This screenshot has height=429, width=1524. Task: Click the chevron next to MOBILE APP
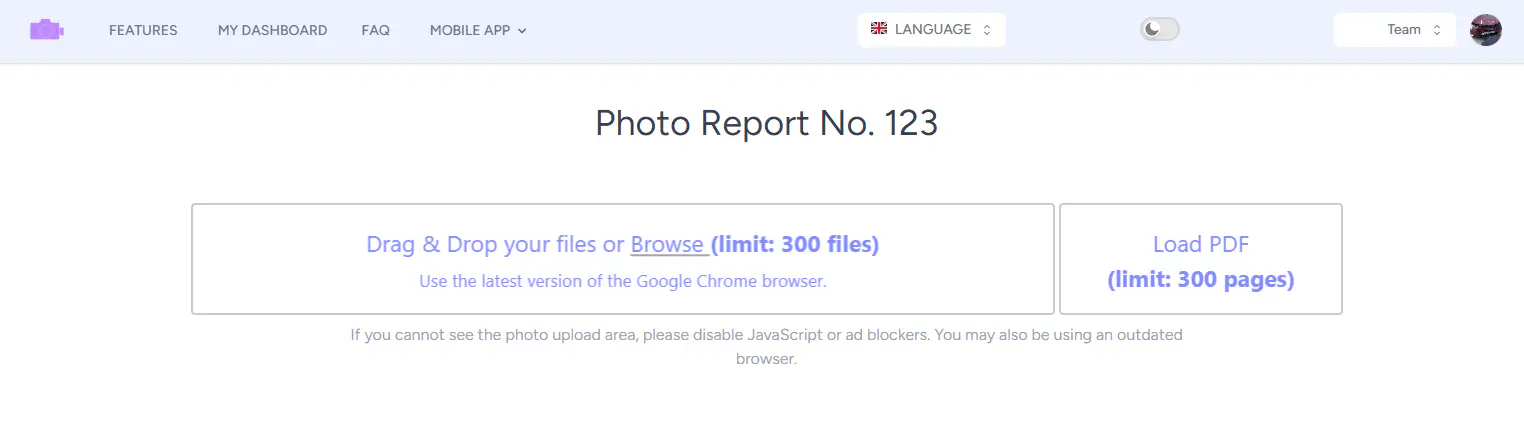coord(522,31)
